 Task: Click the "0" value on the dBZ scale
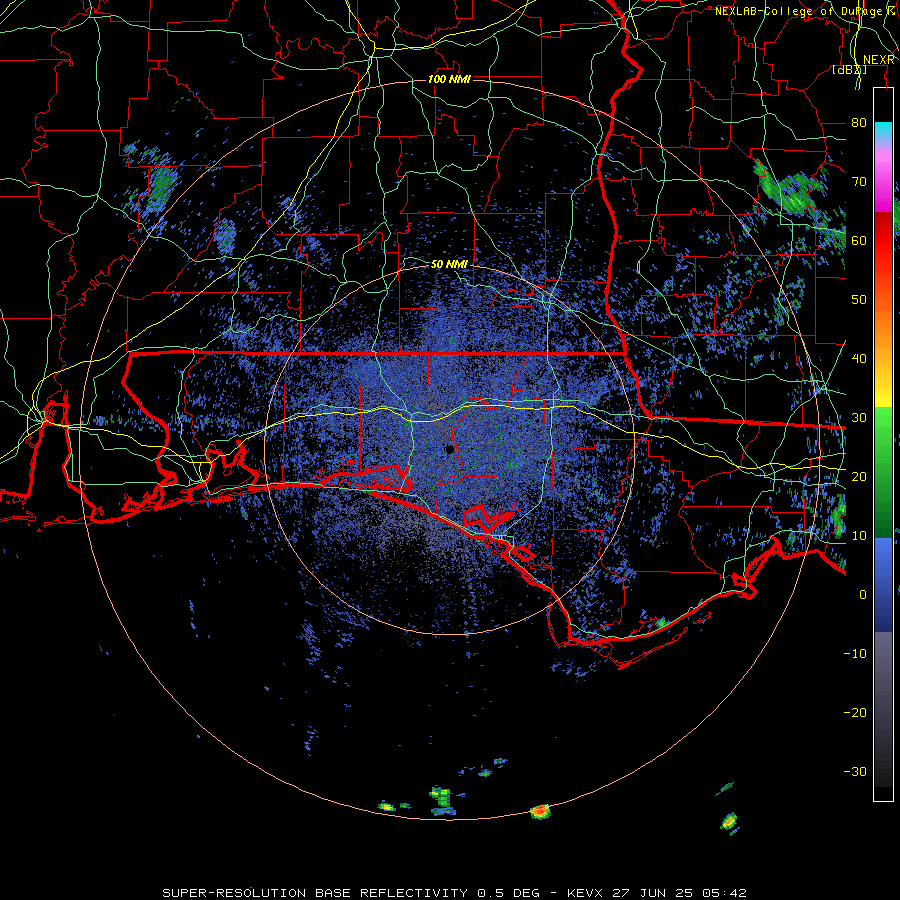(x=863, y=595)
